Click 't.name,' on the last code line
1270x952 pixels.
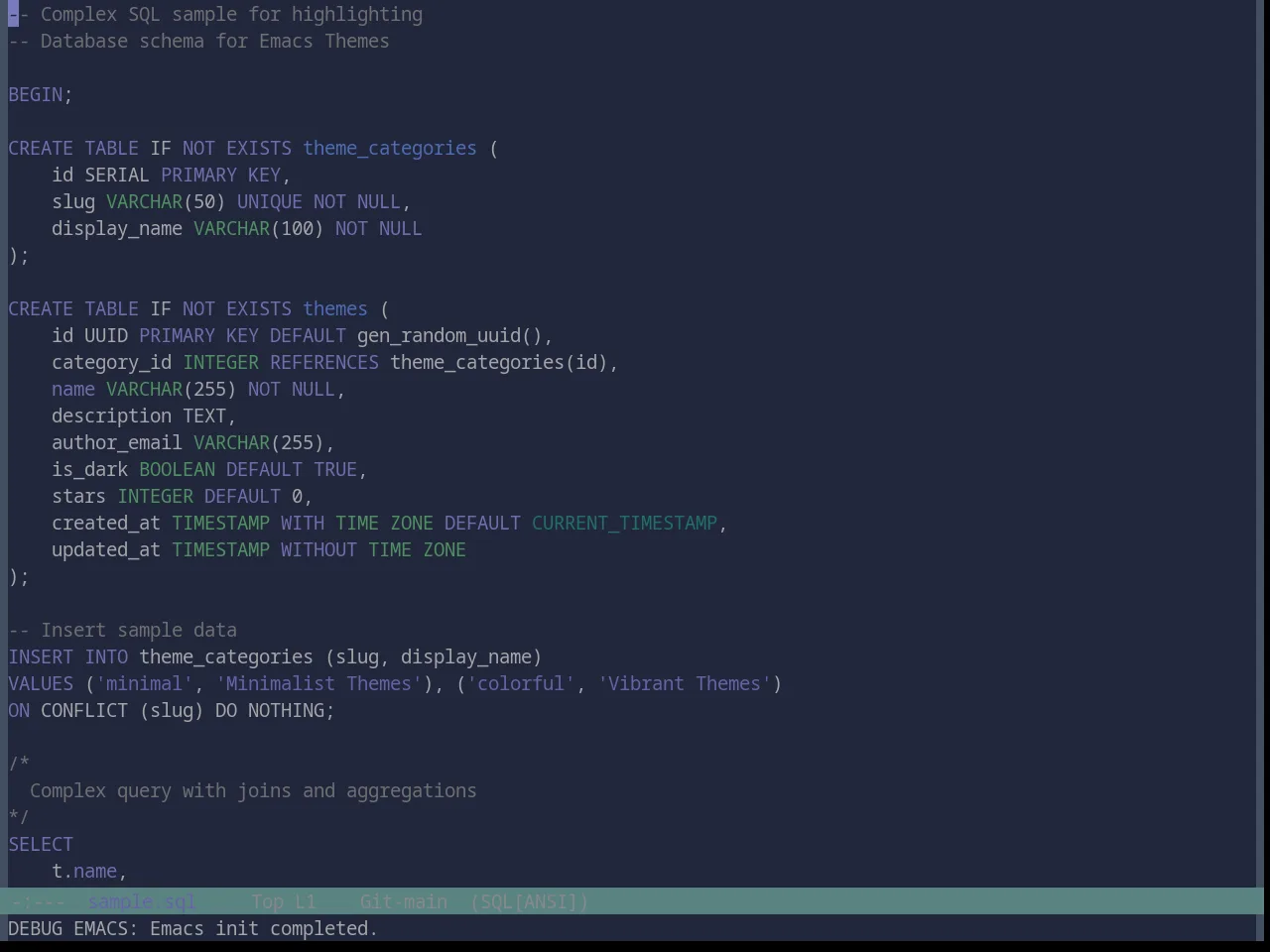[89, 871]
